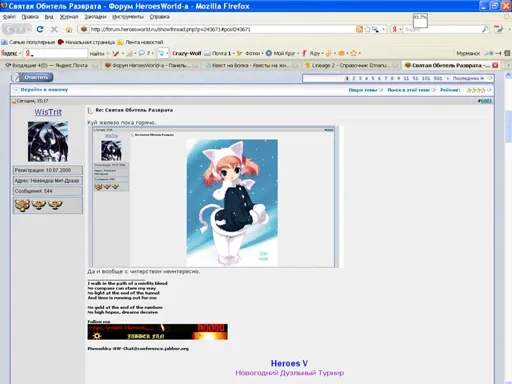Click WisTrit dragon avatar image
This screenshot has height=384, width=512.
click(48, 142)
